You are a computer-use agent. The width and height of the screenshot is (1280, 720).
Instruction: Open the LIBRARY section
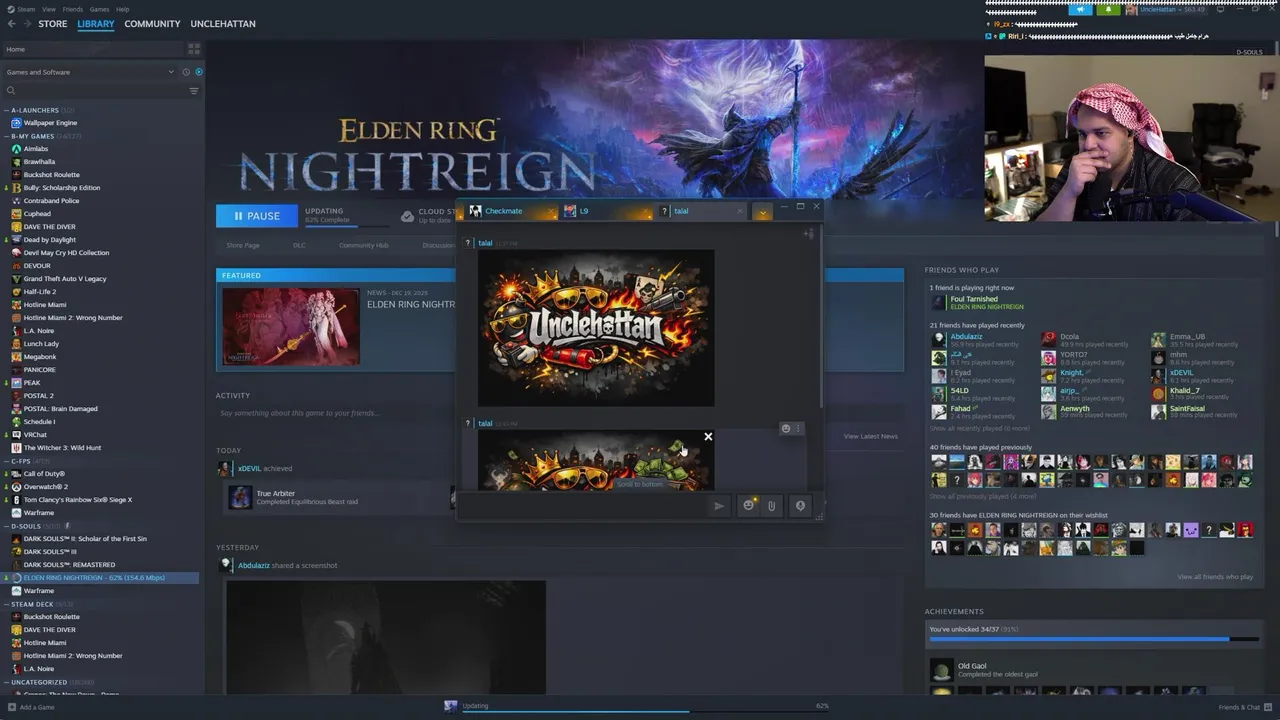(x=96, y=23)
